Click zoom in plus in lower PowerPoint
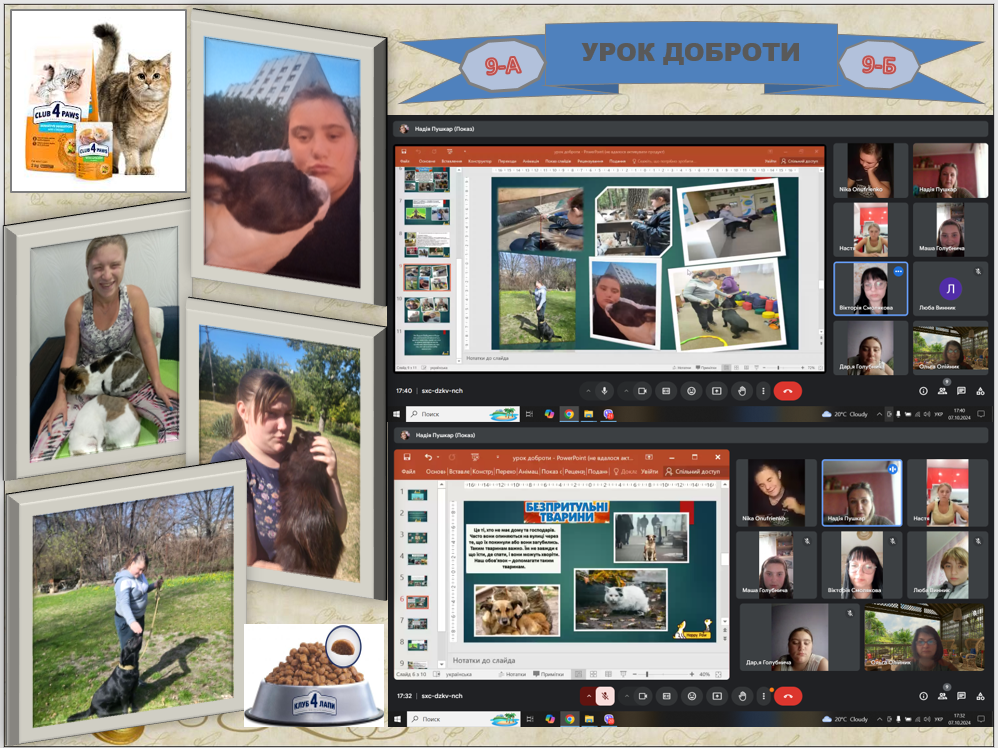This screenshot has height=748, width=998. pos(692,674)
